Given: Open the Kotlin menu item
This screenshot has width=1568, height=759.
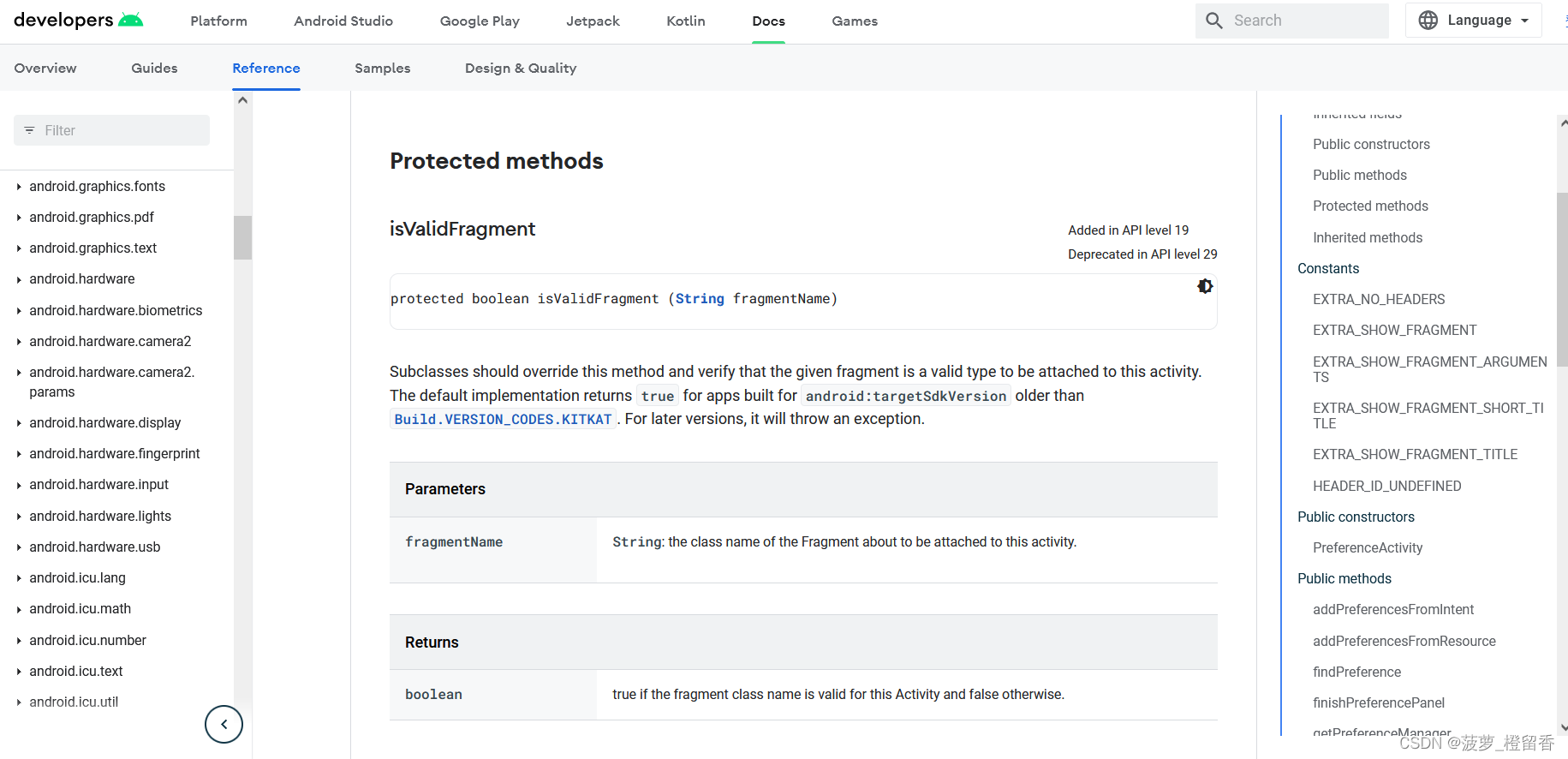Looking at the screenshot, I should [685, 21].
